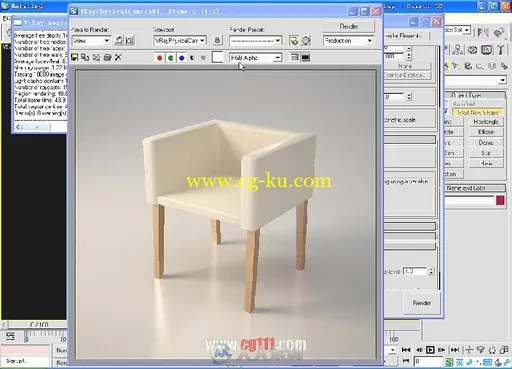This screenshot has width=512, height=369.
Task: Open the Selection Set dropdown in main toolbar
Action: (x=457, y=30)
